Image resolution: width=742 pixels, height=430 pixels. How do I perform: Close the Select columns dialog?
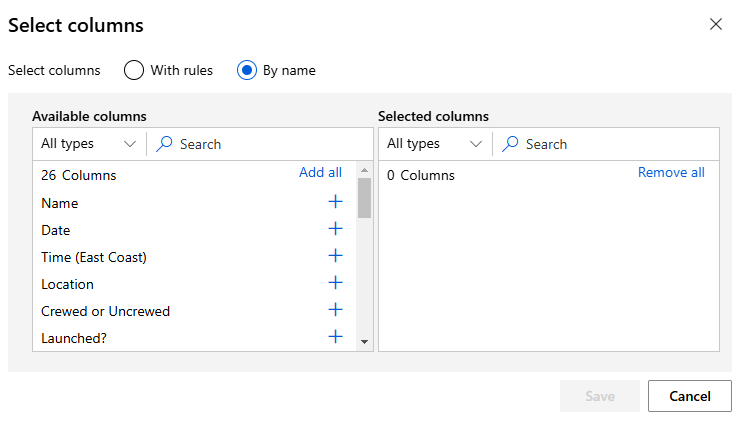tap(716, 24)
